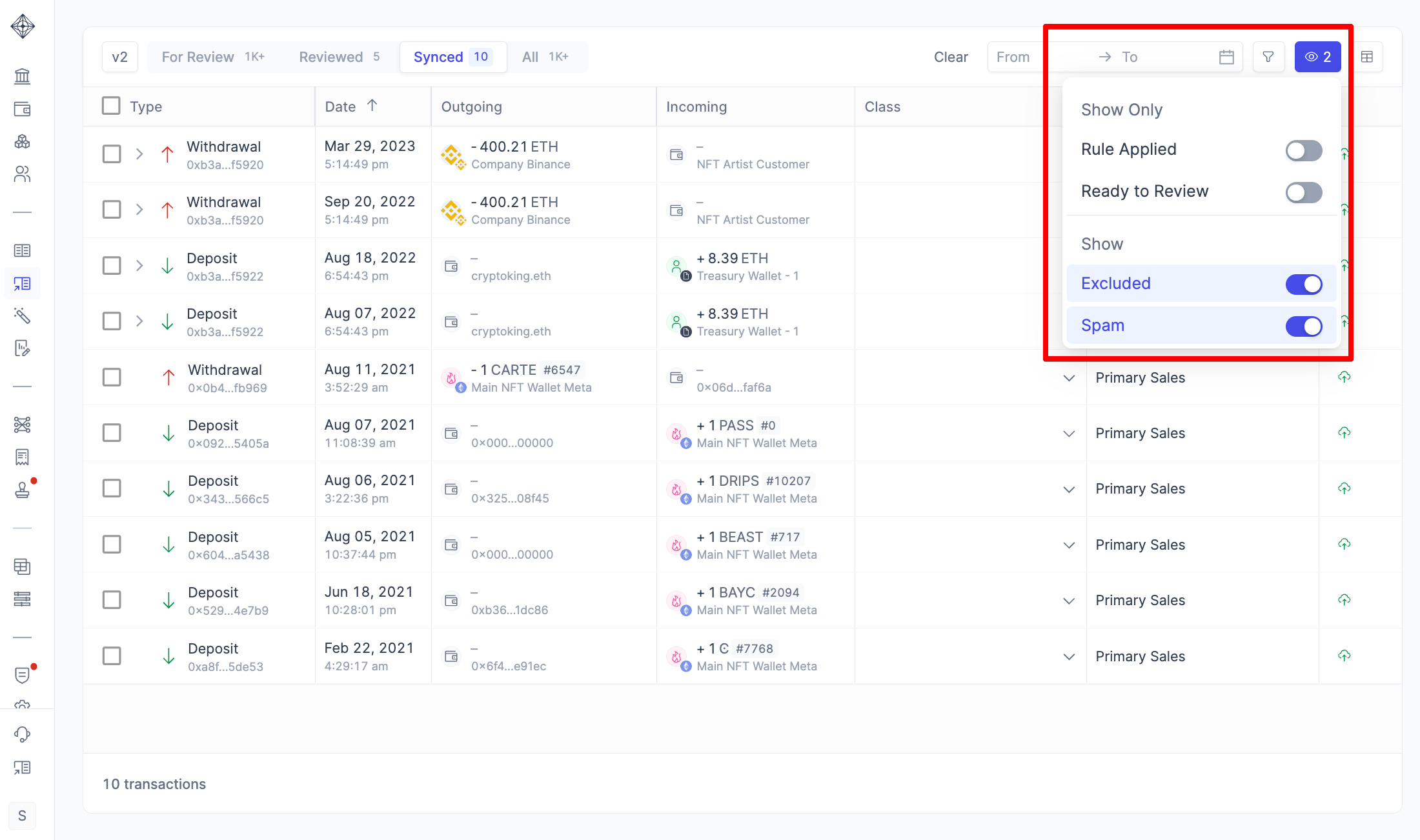Expand the first Withdrawal row chevron
The image size is (1420, 840).
pos(139,154)
